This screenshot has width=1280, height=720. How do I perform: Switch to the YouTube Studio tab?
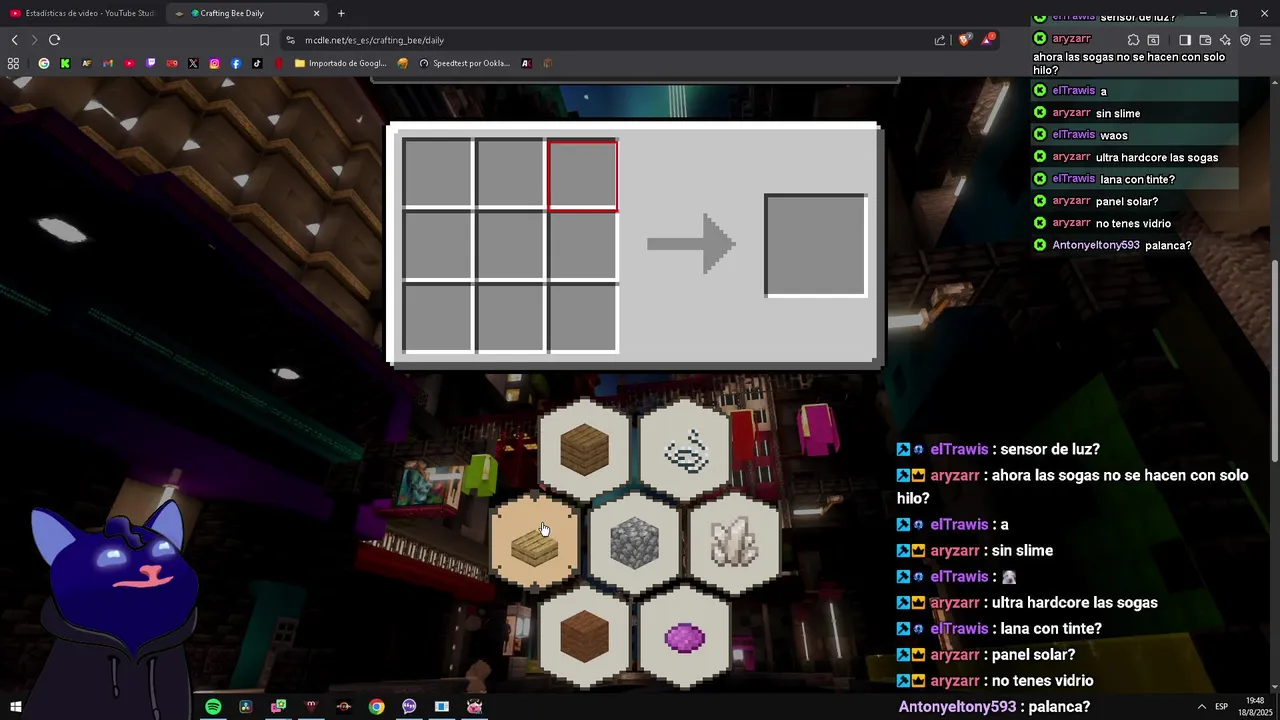pos(82,13)
